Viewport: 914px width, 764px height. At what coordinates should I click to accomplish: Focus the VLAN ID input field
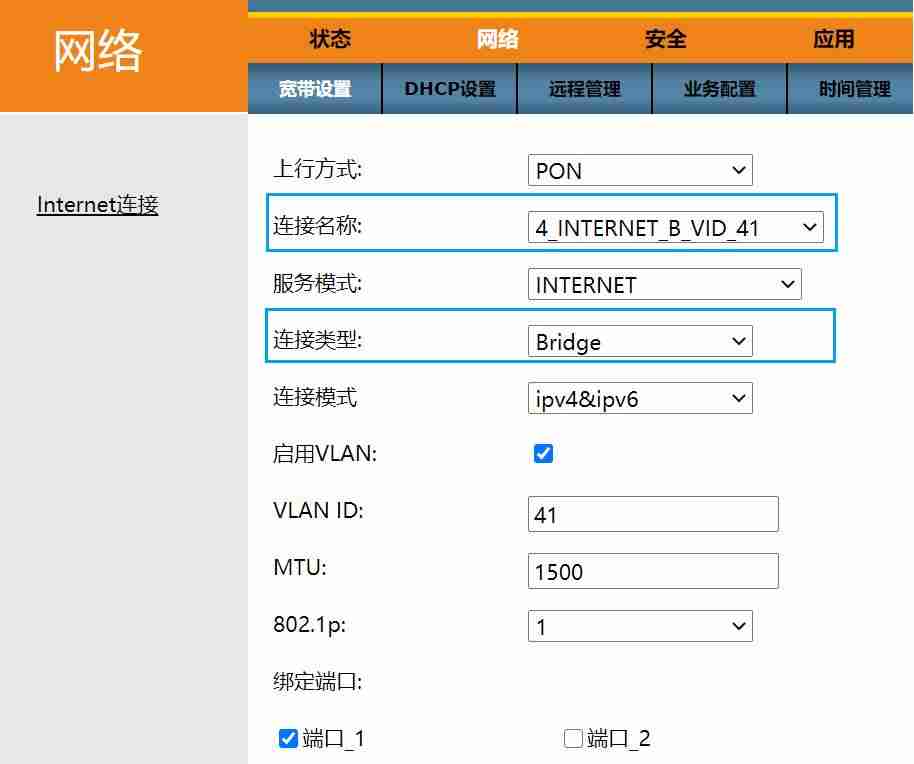point(653,514)
